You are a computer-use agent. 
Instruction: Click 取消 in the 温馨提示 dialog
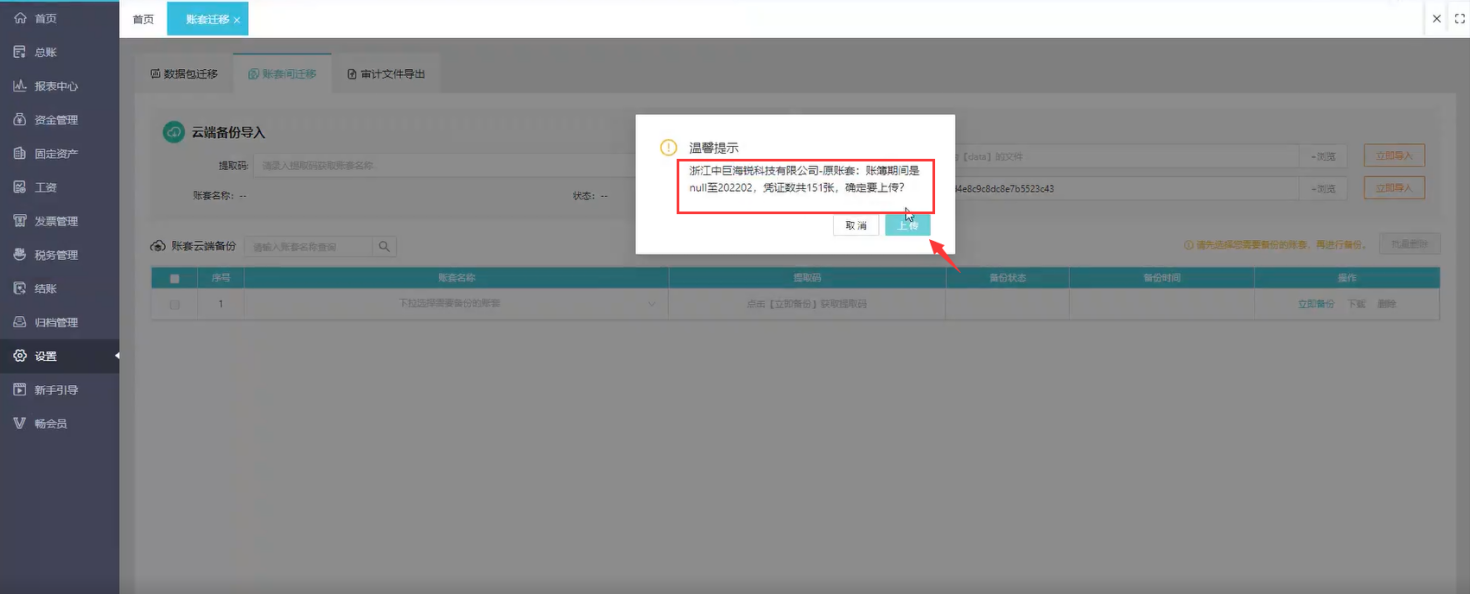coord(856,226)
